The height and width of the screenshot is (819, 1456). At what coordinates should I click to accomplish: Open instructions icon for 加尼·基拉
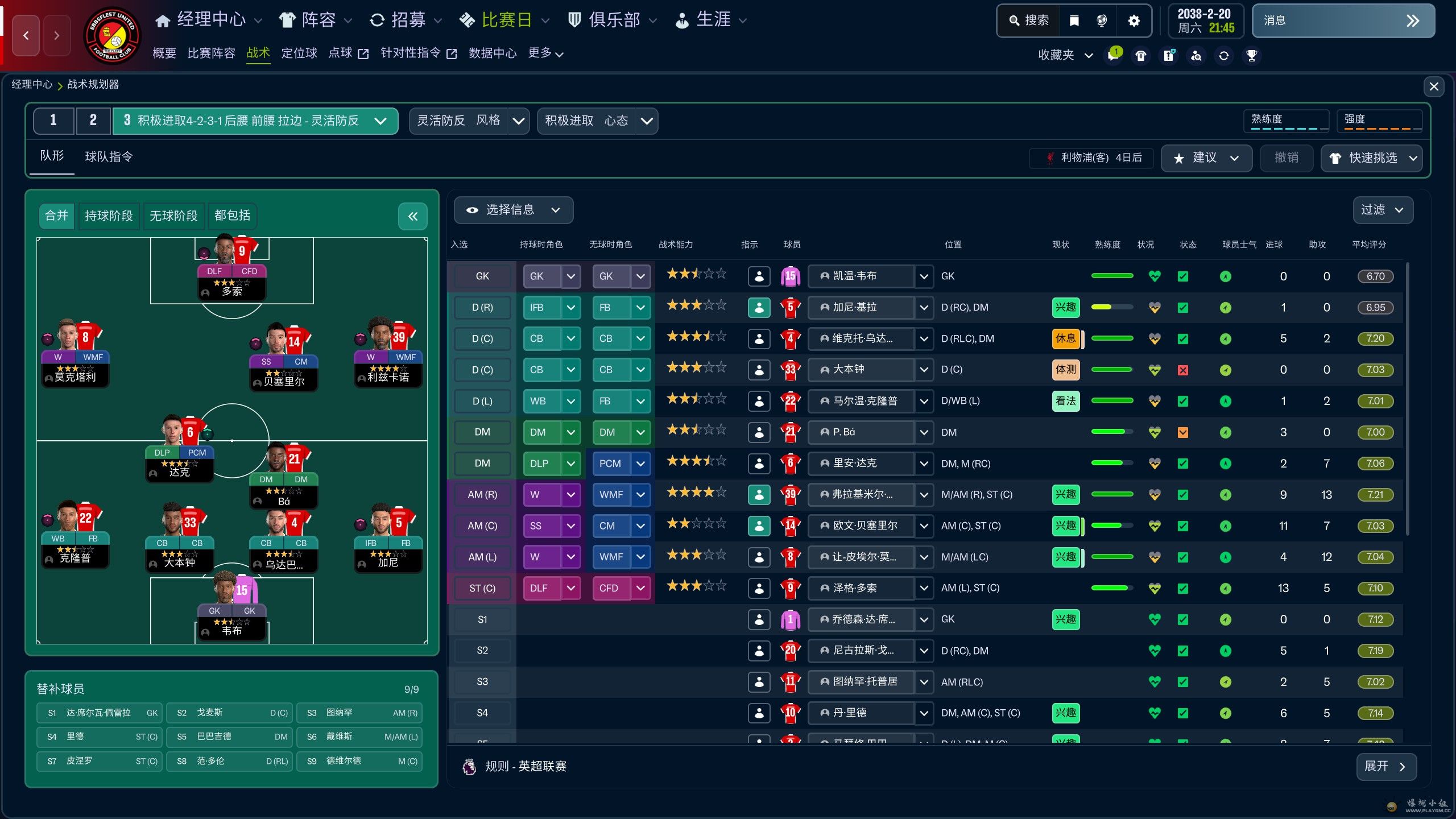click(x=759, y=308)
